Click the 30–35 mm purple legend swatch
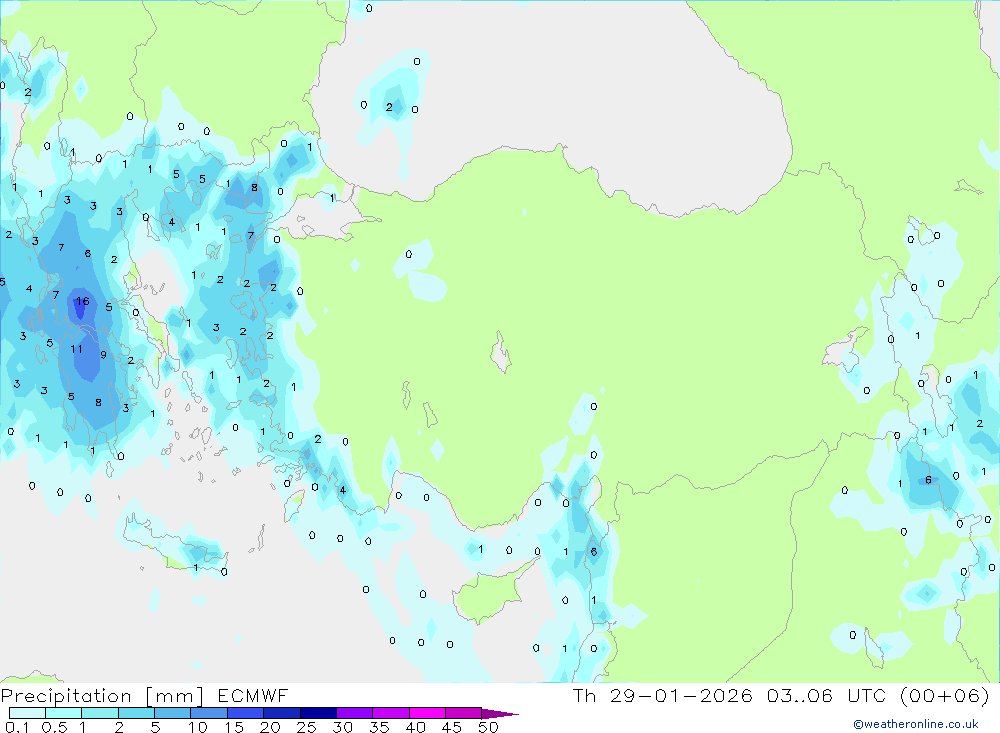This screenshot has height=733, width=1000. click(x=354, y=713)
